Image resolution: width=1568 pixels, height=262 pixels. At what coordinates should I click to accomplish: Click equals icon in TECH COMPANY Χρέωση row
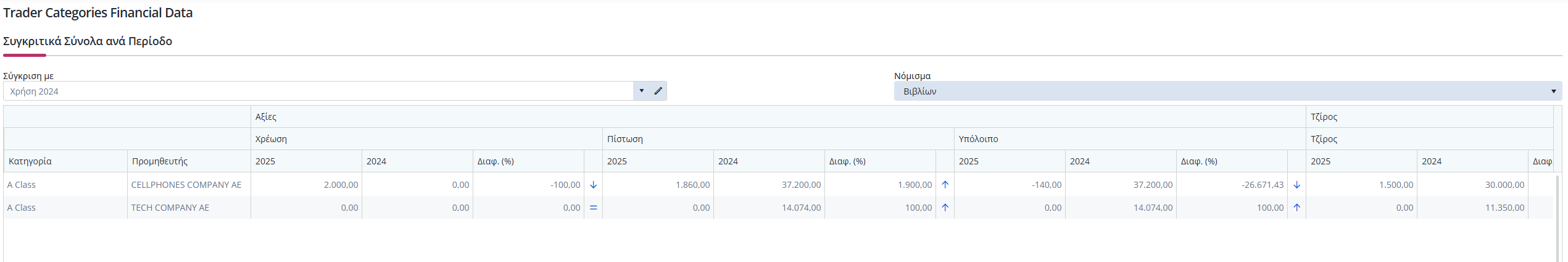point(594,208)
